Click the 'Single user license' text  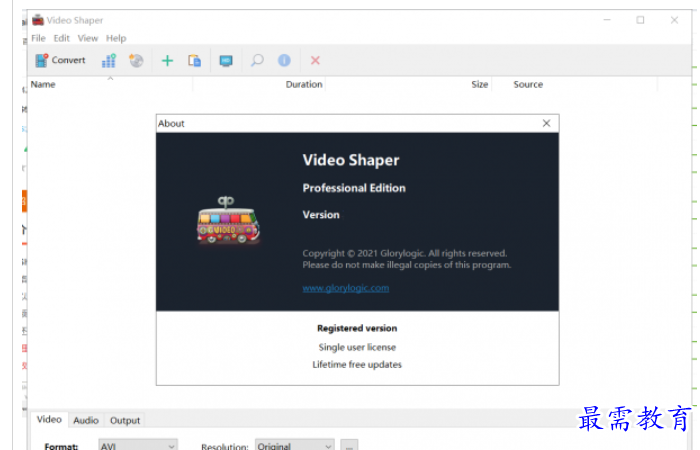(357, 347)
